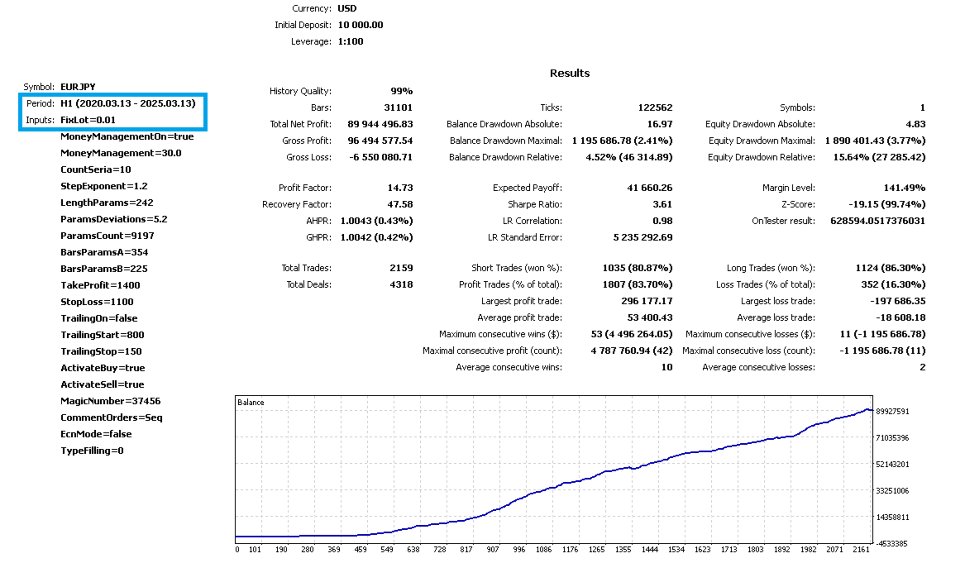Click BarsParamsB=225 parameter
Viewport: 960px width, 563px height.
pos(104,269)
